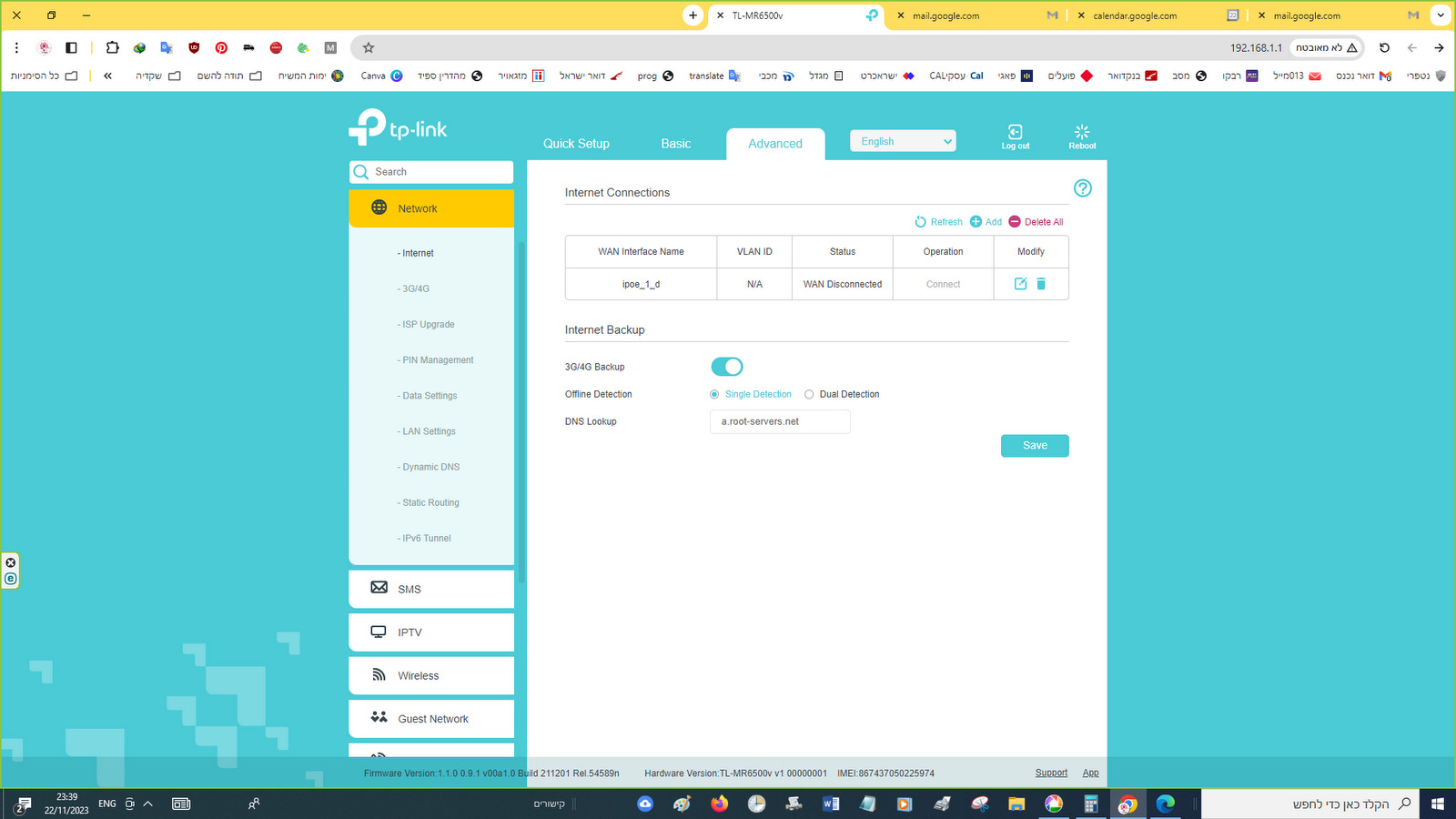The image size is (1456, 819).
Task: Click the Wireless signal icon
Action: pos(379,675)
